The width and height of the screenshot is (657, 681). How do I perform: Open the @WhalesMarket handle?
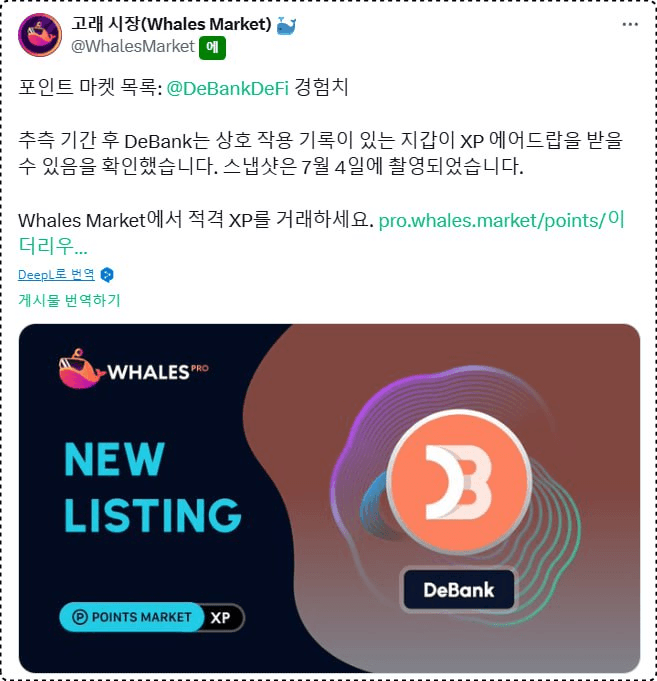133,46
